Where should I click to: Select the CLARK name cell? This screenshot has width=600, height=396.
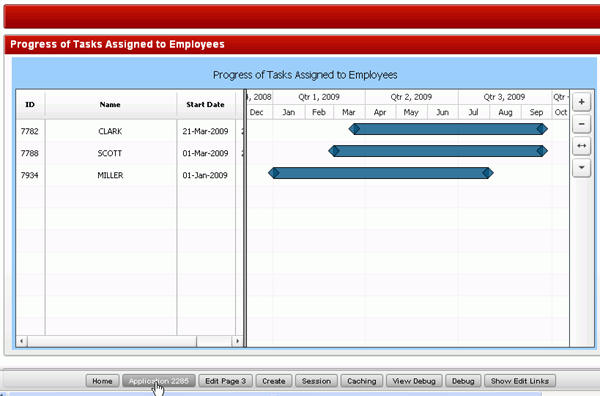(110, 131)
